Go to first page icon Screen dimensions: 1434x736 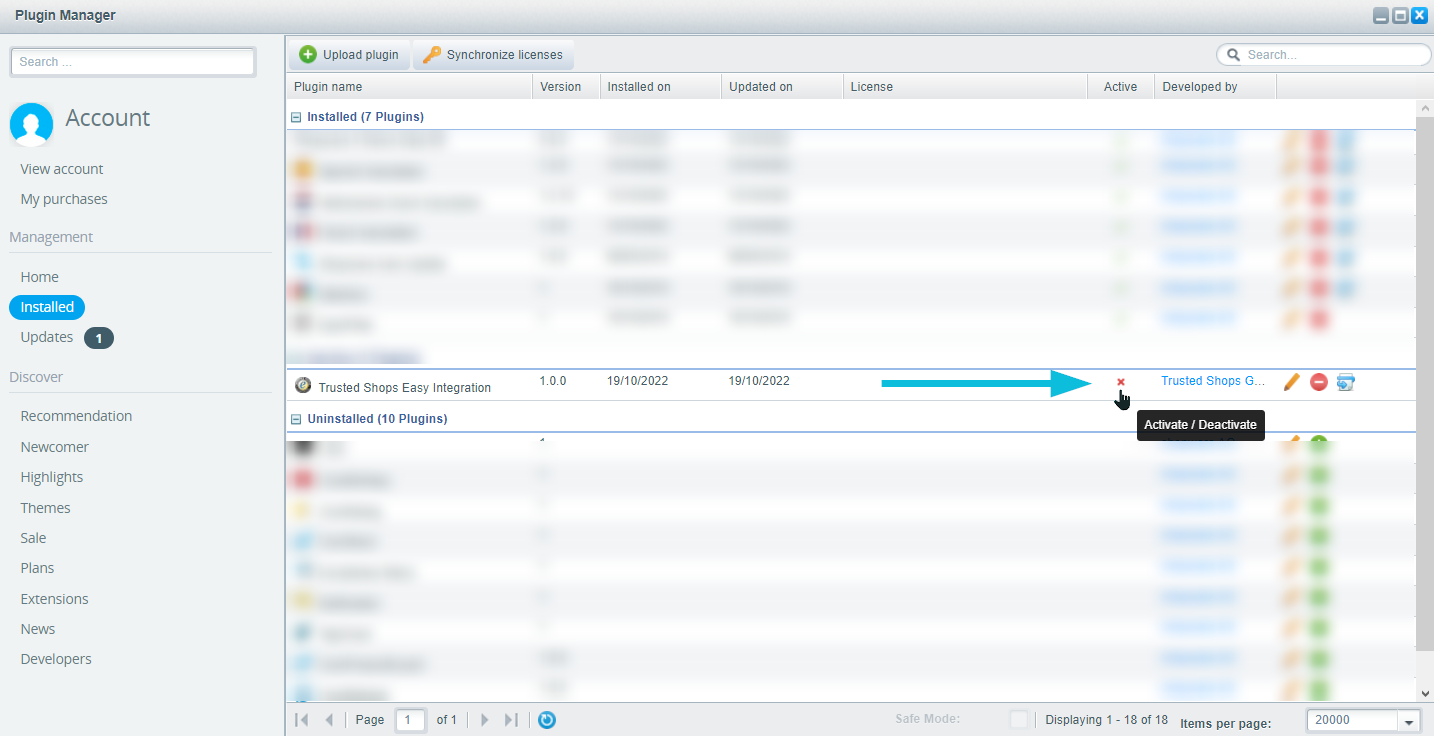301,720
